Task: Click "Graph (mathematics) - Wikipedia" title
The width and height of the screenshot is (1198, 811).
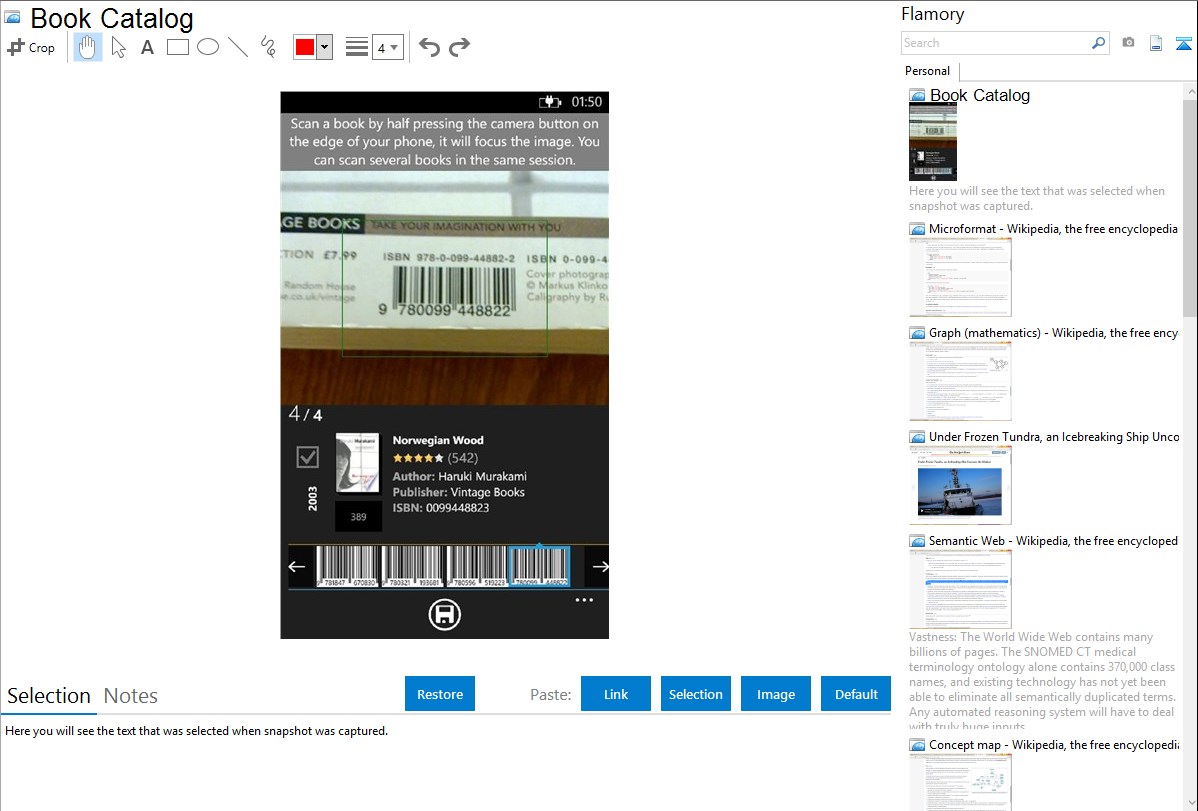Action: click(1053, 333)
